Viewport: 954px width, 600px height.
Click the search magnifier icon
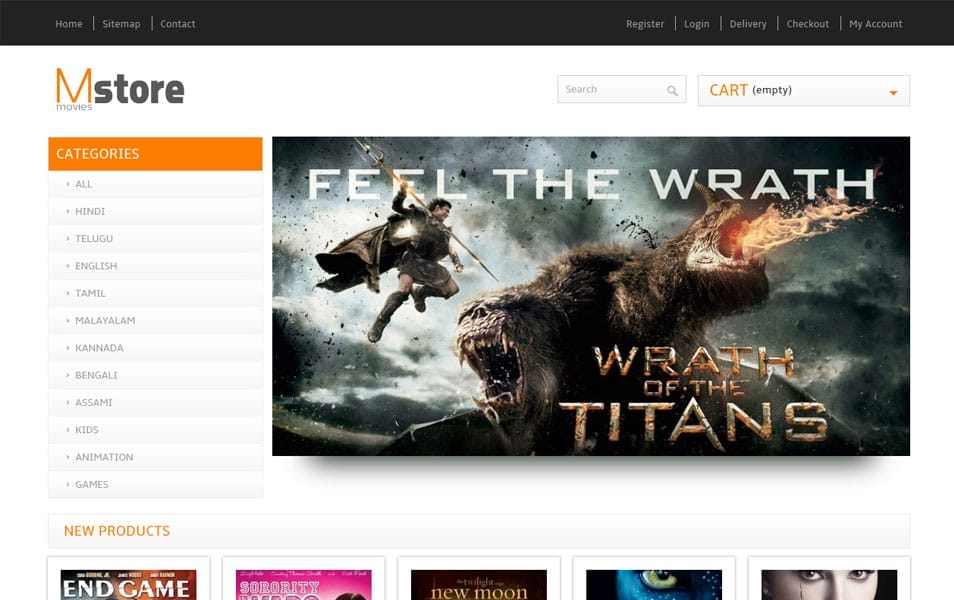pyautogui.click(x=672, y=91)
